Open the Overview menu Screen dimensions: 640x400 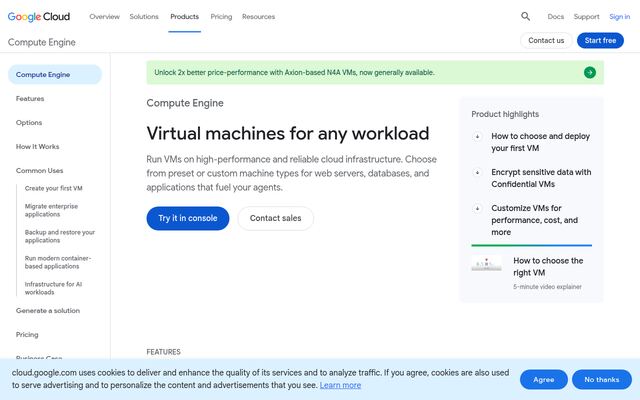tap(104, 17)
